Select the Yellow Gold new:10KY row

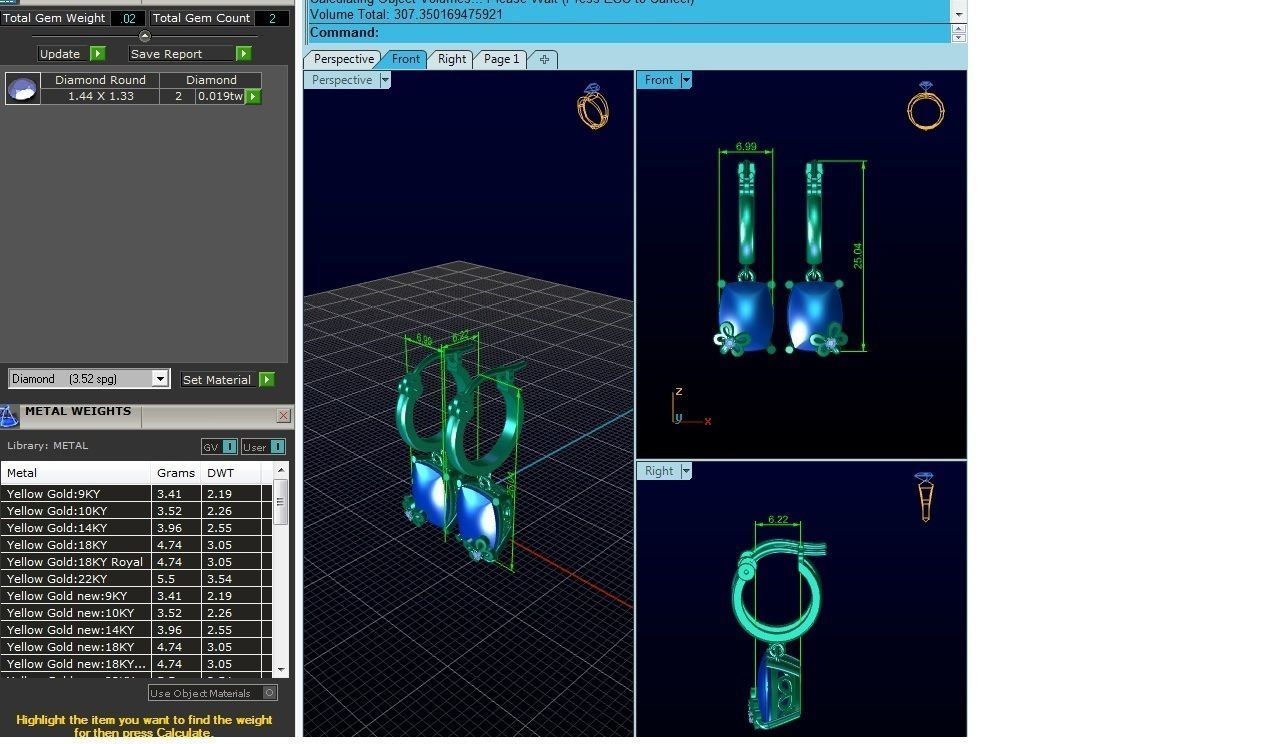[x=136, y=613]
